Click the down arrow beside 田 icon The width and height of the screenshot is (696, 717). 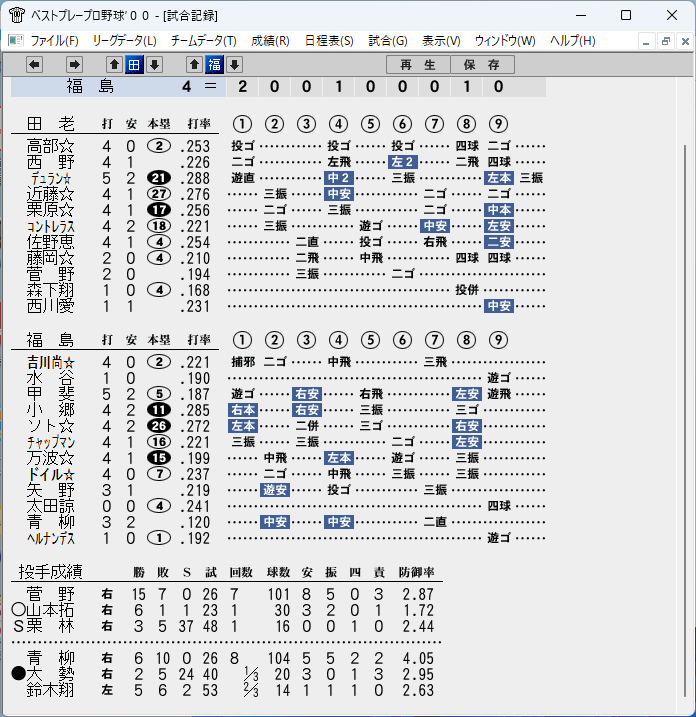click(x=155, y=64)
